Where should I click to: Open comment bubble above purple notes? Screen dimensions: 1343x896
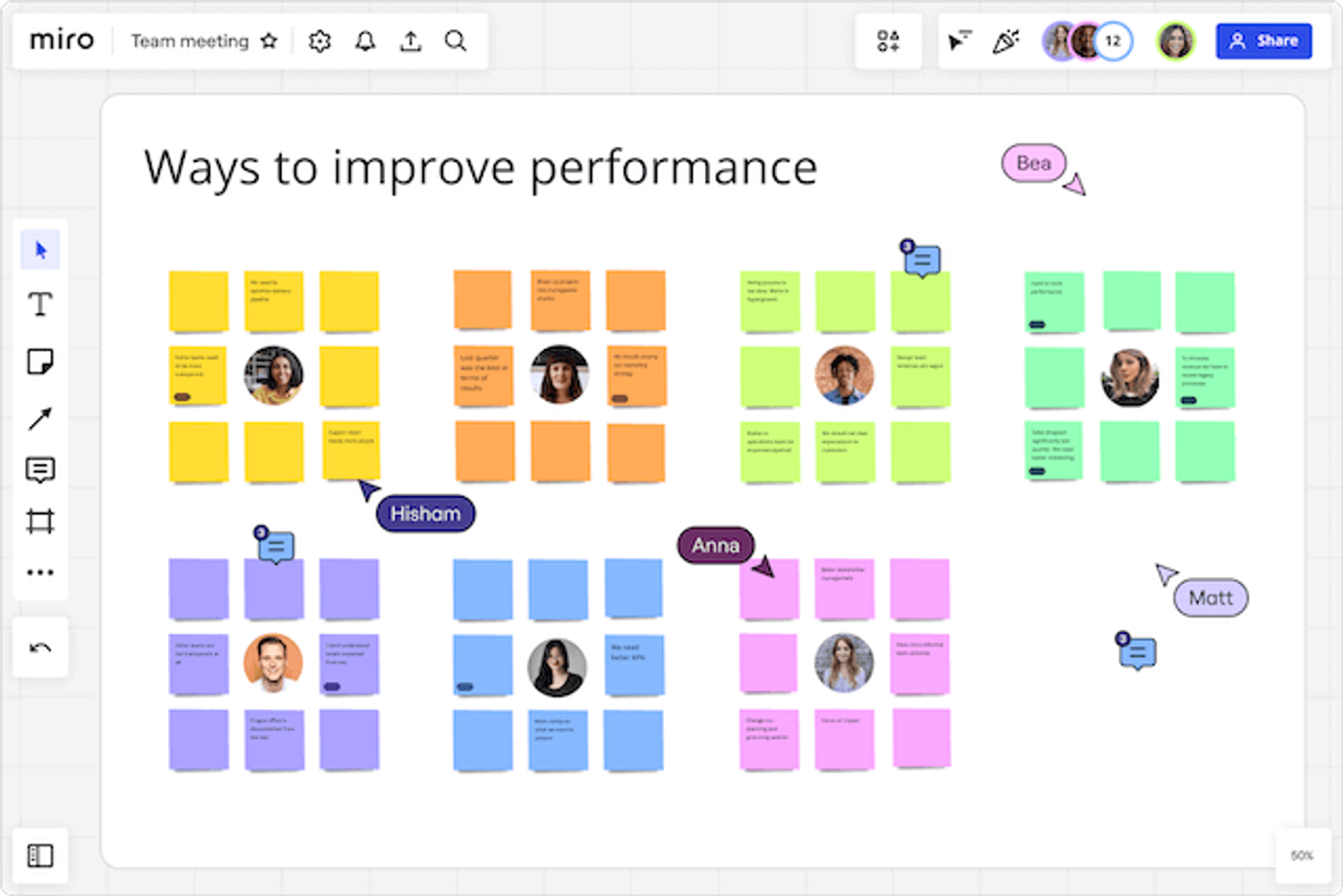pos(274,546)
